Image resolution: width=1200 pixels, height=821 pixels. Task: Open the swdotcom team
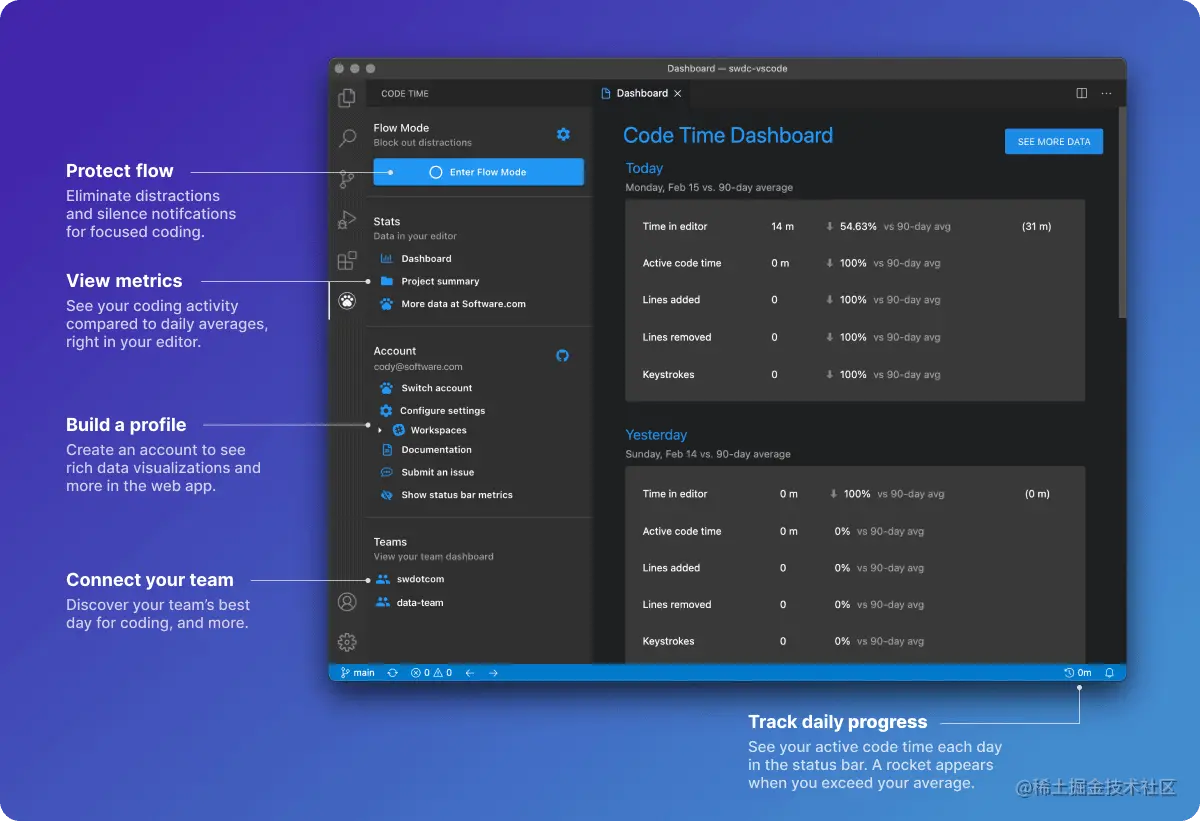click(420, 579)
